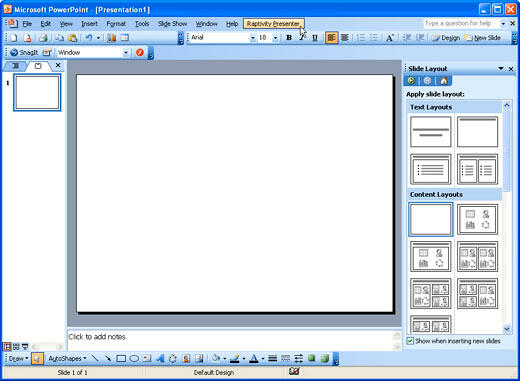Expand the undo history dropdown arrow

pyautogui.click(x=98, y=38)
